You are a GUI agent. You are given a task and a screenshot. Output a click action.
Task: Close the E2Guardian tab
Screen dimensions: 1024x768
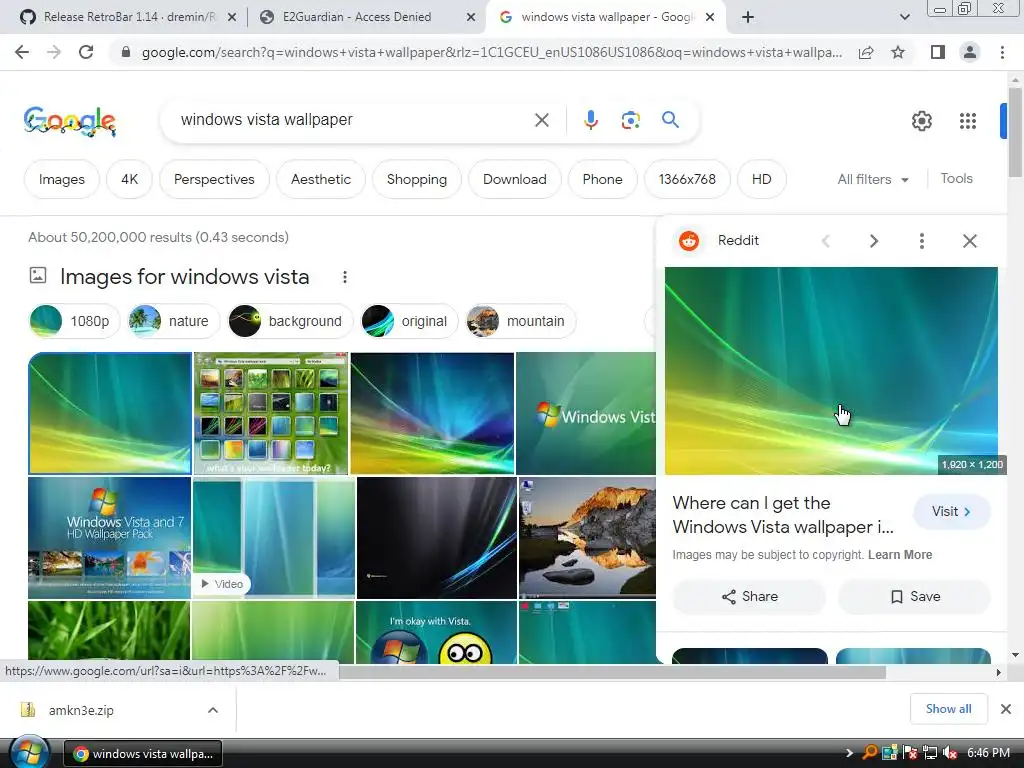coord(471,17)
